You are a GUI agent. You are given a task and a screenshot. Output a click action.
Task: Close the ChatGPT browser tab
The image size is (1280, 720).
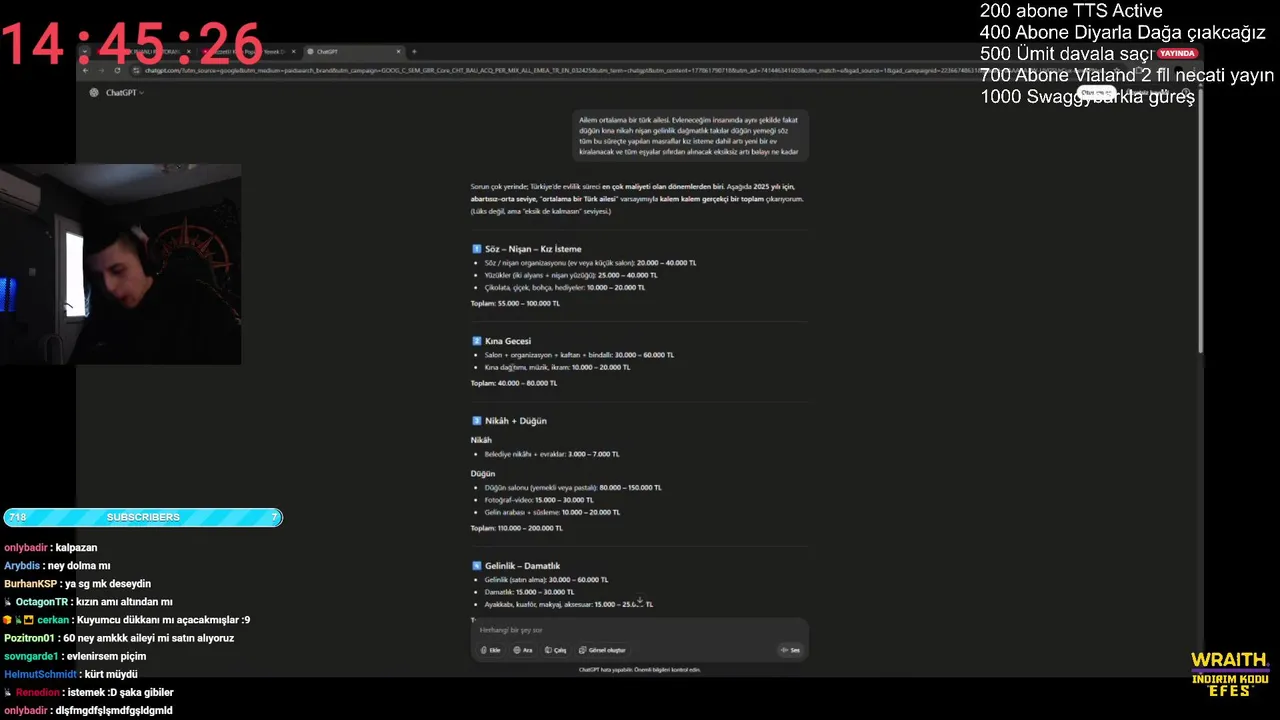[x=399, y=51]
